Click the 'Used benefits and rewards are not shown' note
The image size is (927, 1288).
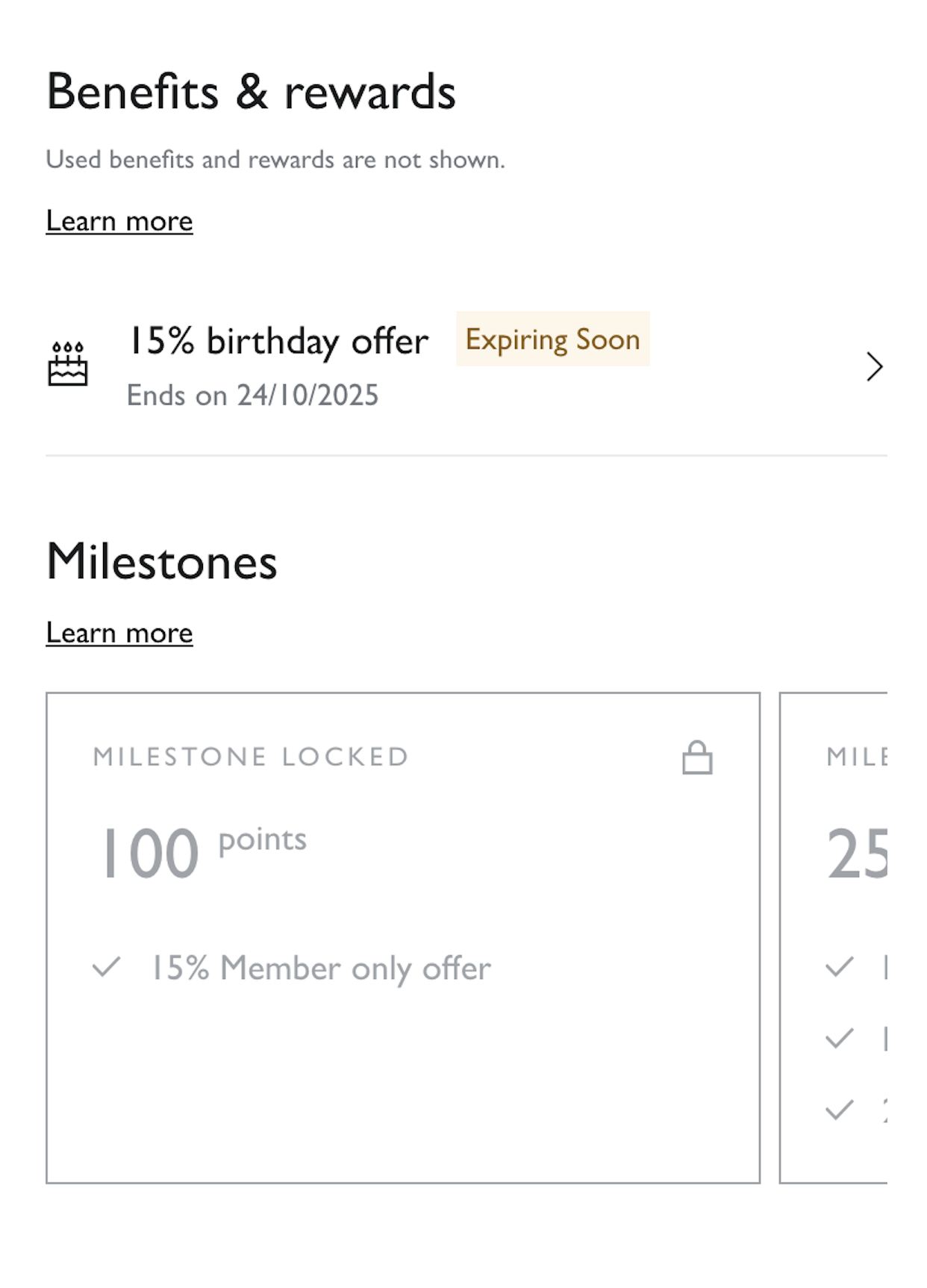pos(275,160)
